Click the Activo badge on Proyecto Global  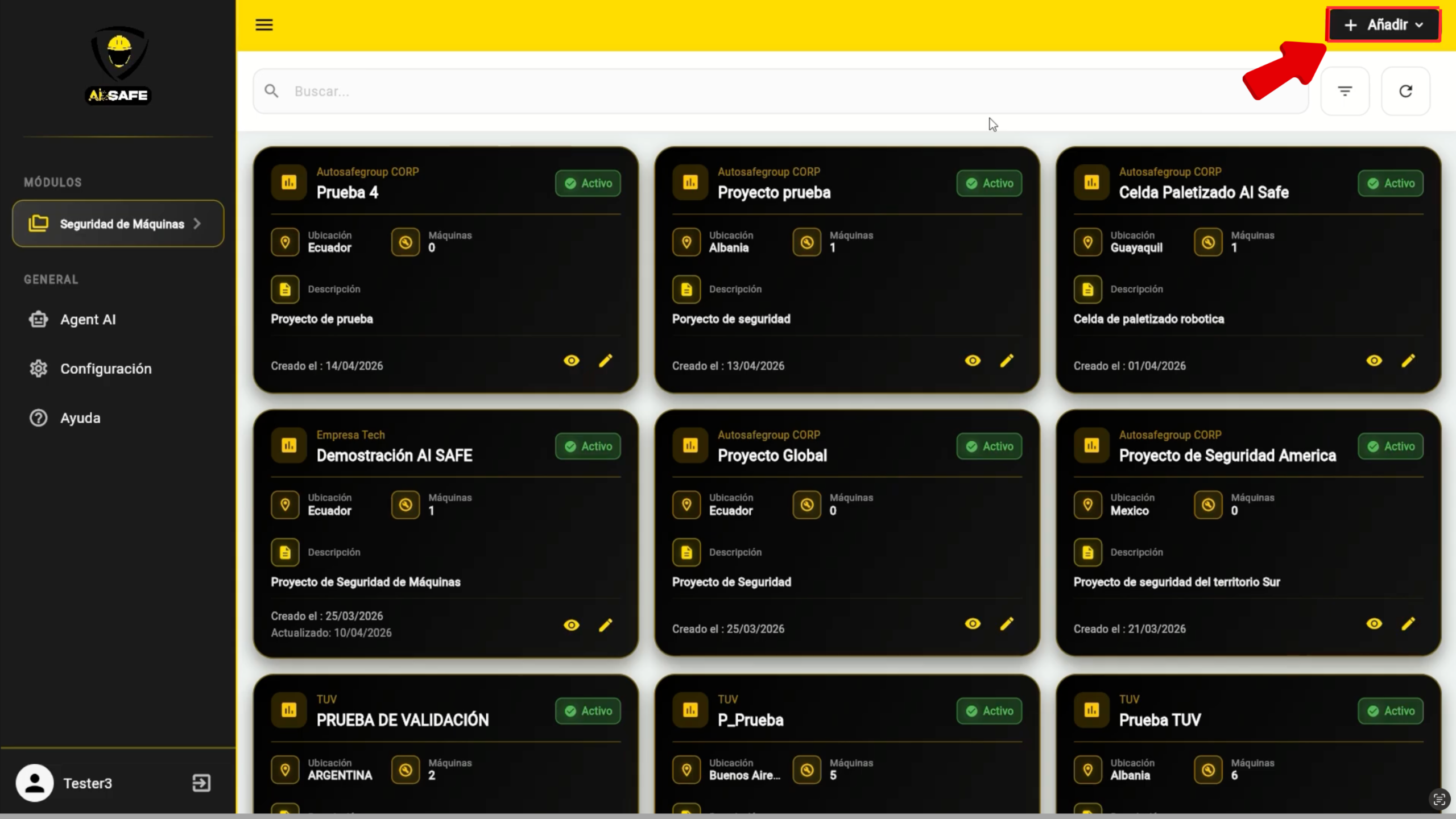click(x=989, y=446)
